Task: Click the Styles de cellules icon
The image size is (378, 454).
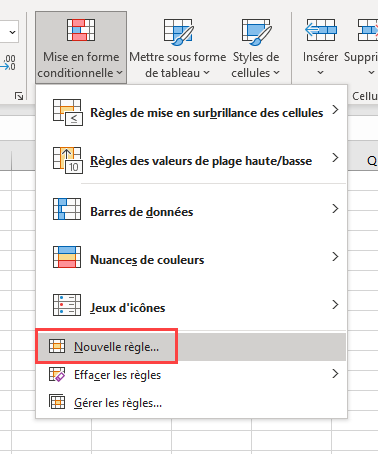Action: coord(256,32)
